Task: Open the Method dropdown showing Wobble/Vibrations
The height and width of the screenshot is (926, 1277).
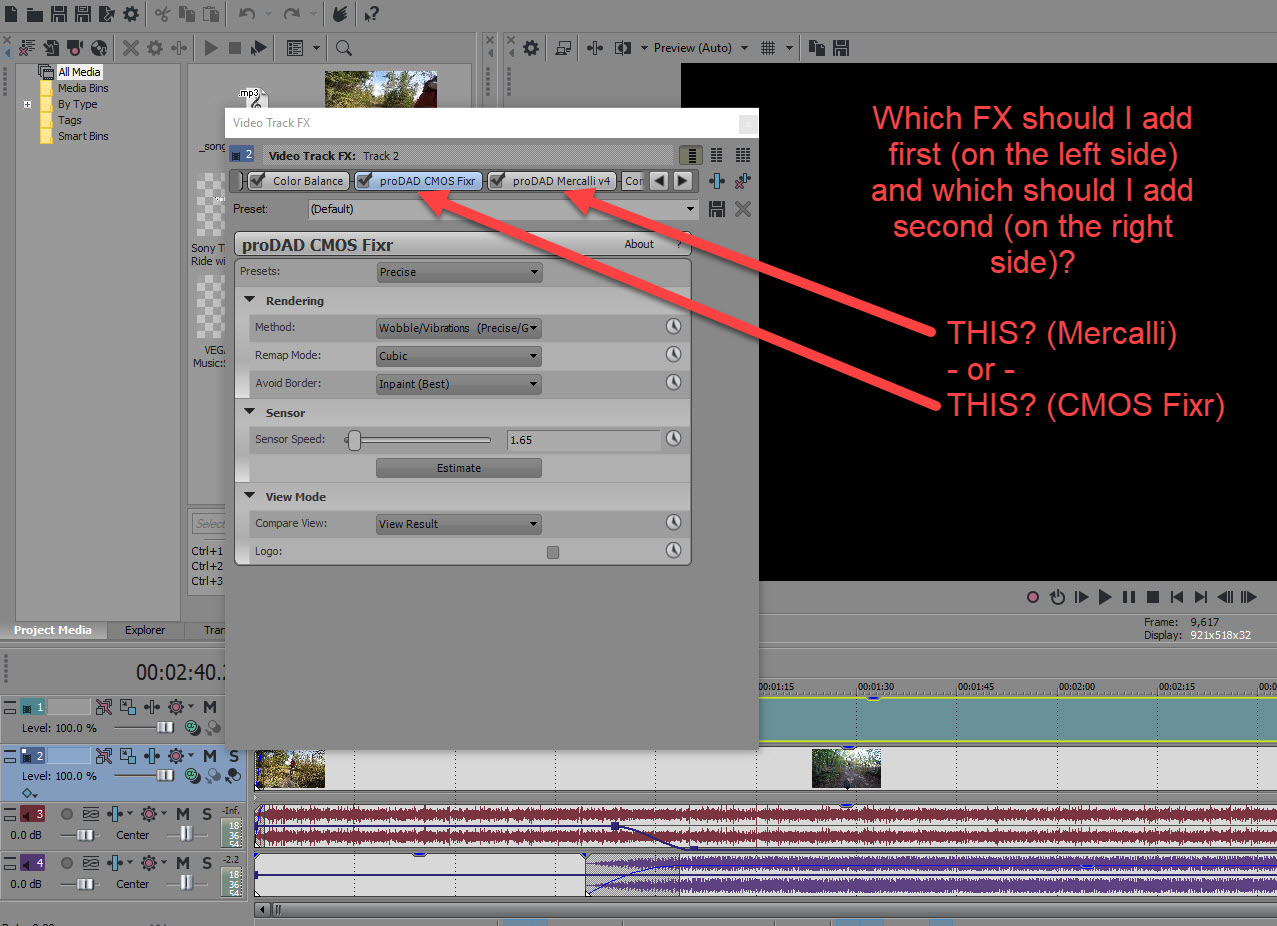Action: tap(459, 328)
